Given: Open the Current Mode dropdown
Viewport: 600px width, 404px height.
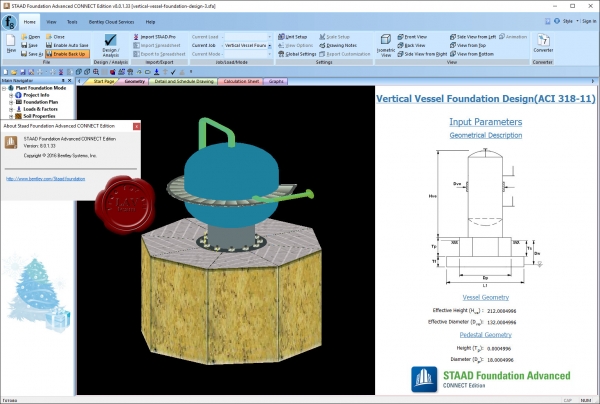Looking at the screenshot, I should 269,54.
